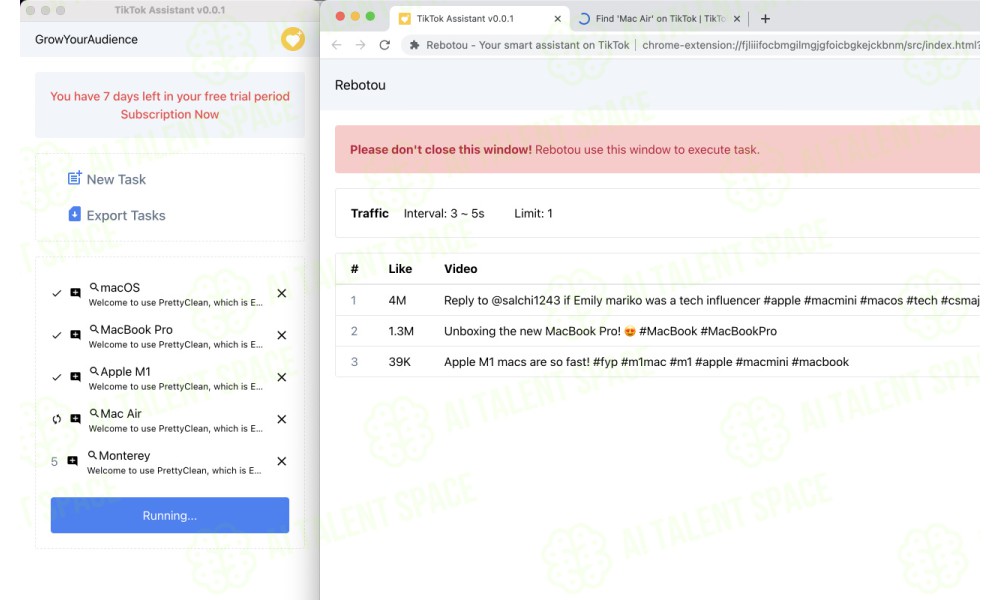Delete the Mac Air task
Viewport: 1000px width, 600px height.
pos(281,420)
